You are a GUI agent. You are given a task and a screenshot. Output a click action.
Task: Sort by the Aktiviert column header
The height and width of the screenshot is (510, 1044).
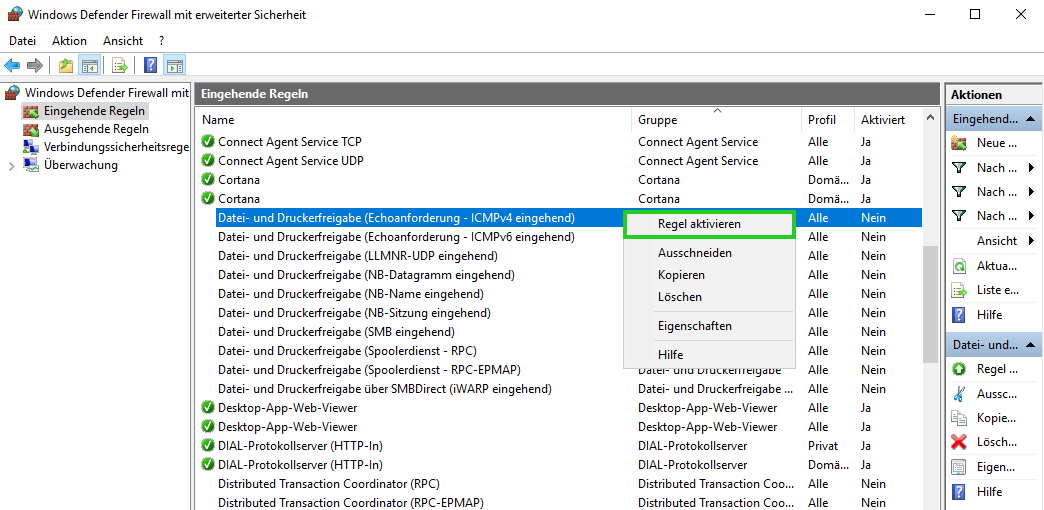(x=888, y=120)
